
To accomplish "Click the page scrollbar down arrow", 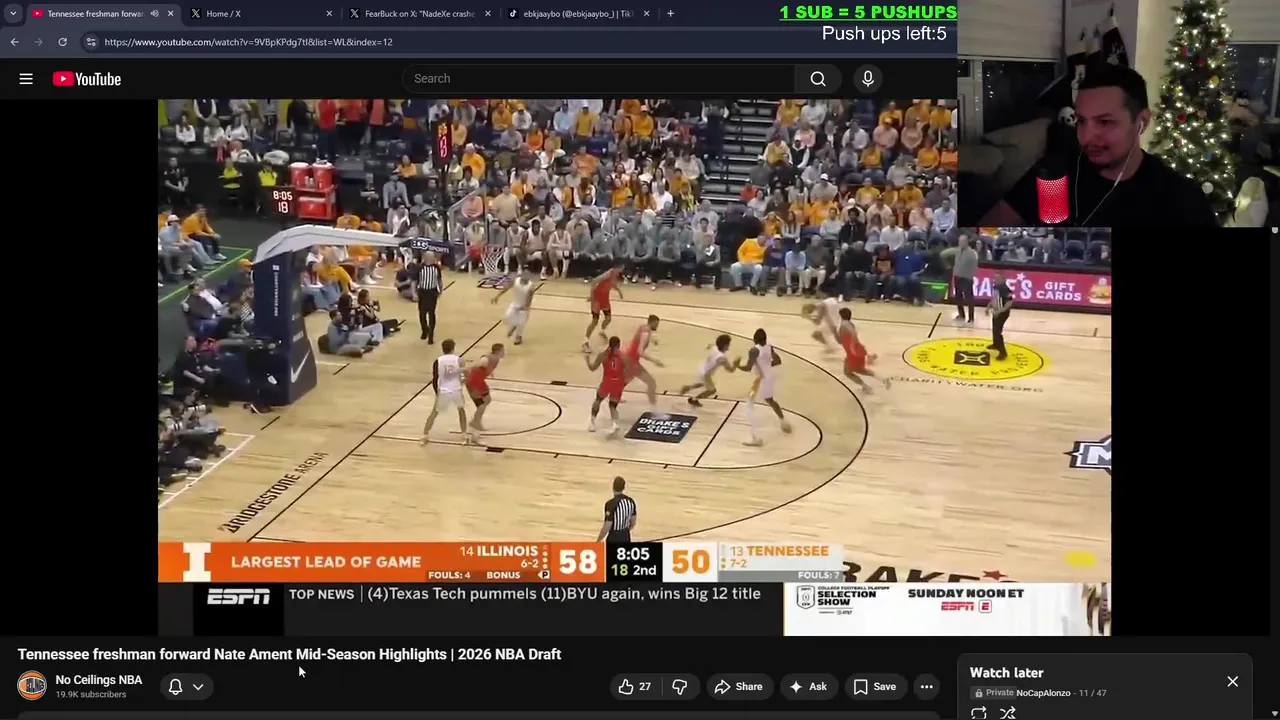I will [1274, 714].
